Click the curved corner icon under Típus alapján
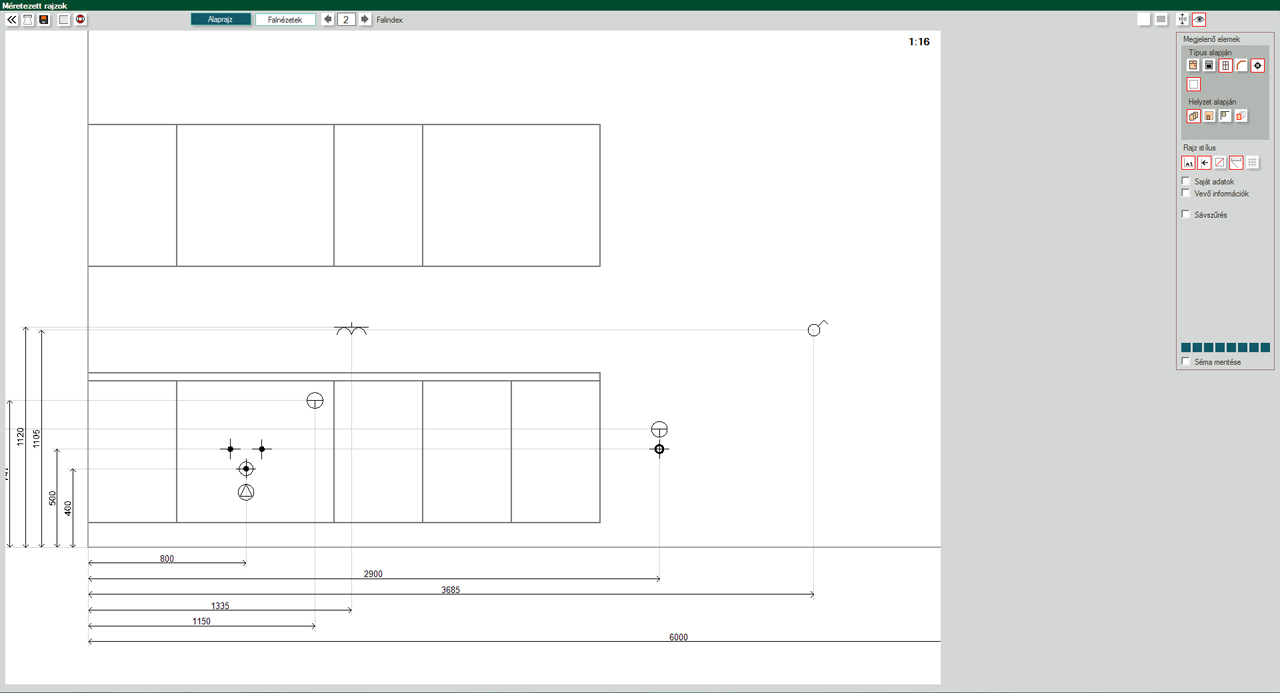 tap(1242, 66)
